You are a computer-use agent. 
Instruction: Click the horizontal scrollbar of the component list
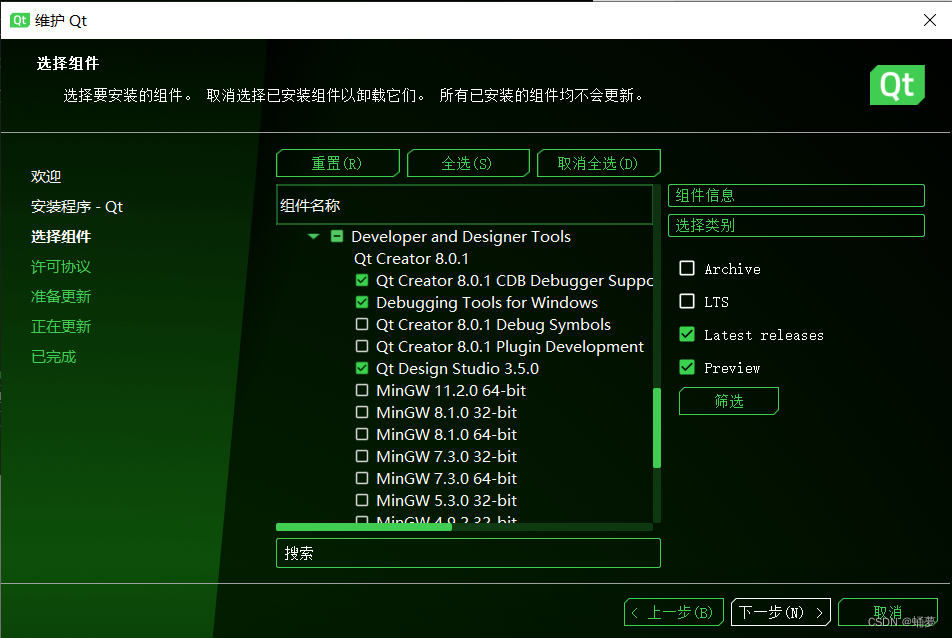coord(364,527)
